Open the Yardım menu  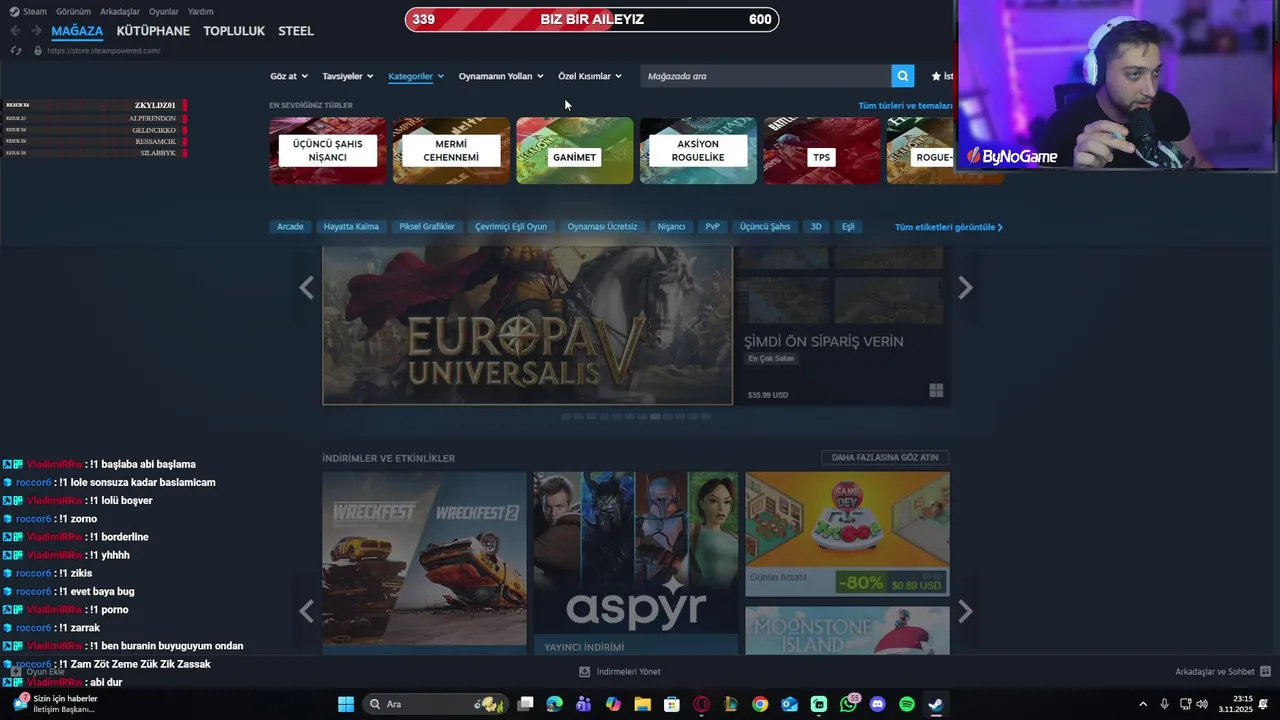[200, 12]
